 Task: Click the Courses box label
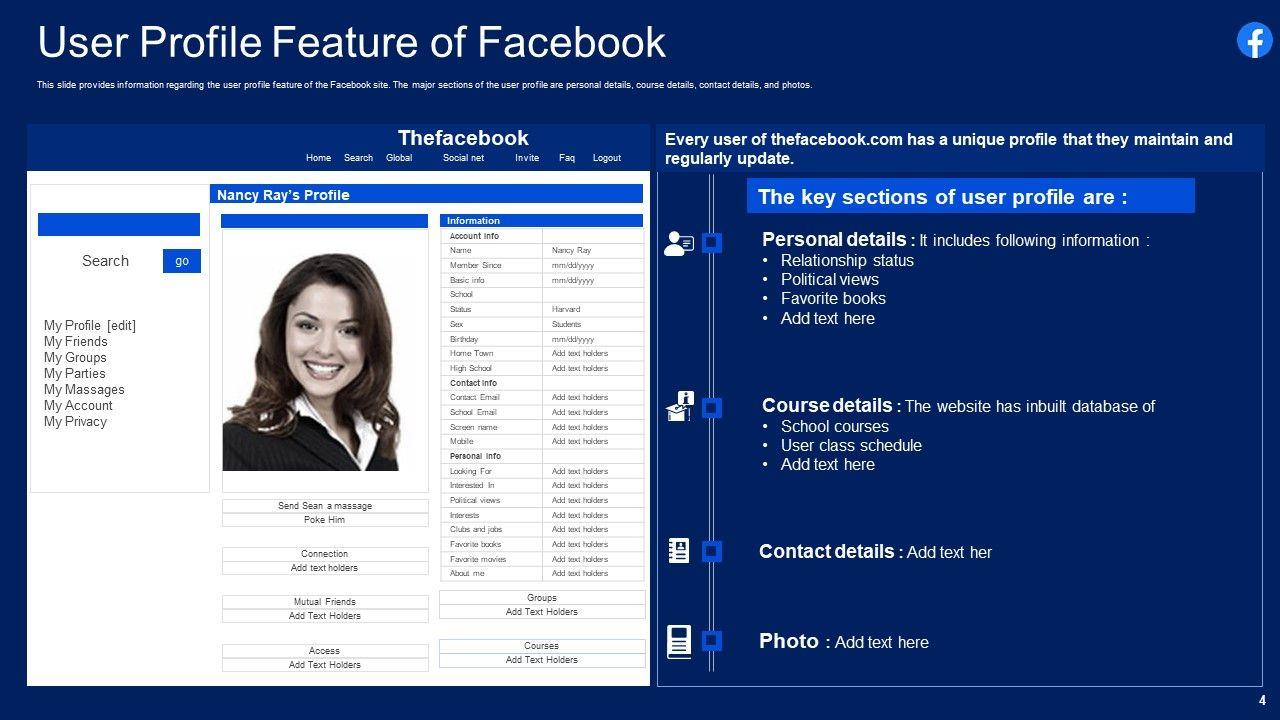pyautogui.click(x=542, y=646)
